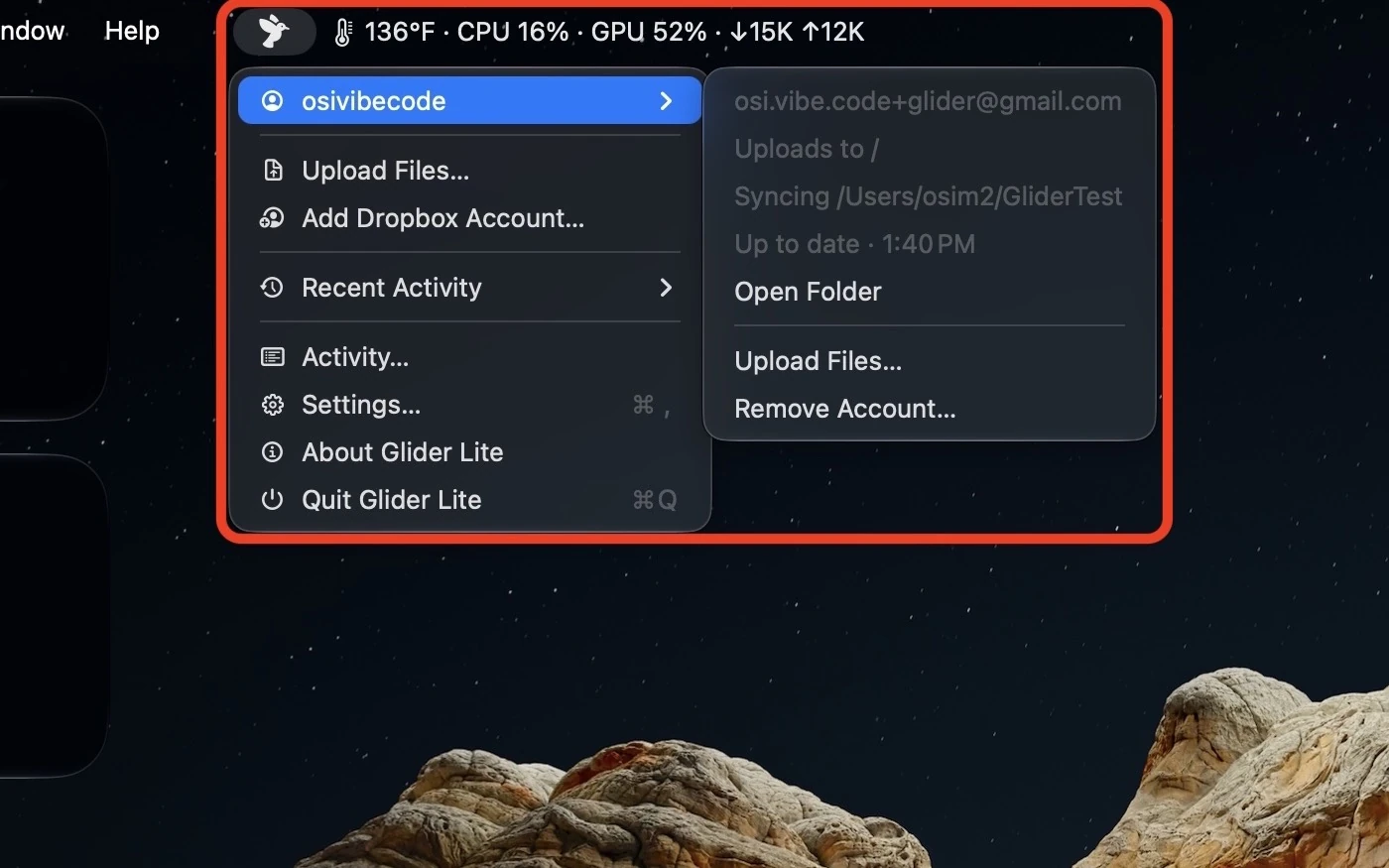Expand the osivibecode account submenu
1389x868 pixels.
(469, 101)
